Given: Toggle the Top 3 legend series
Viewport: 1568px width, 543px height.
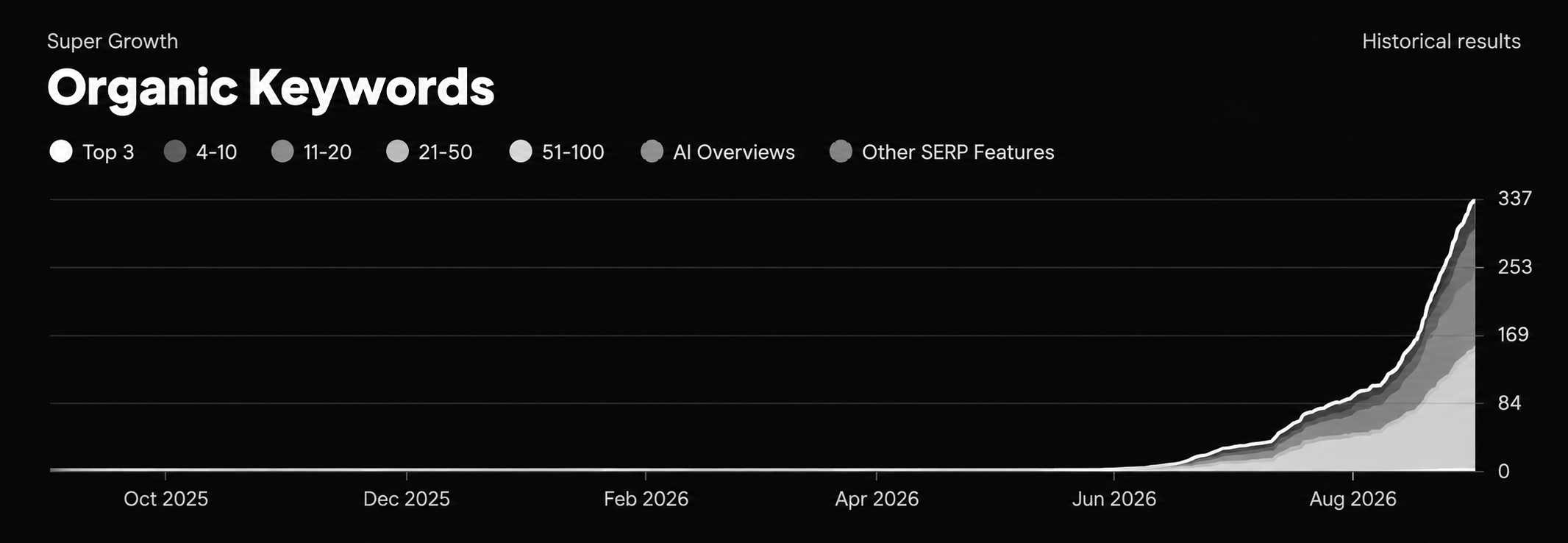Looking at the screenshot, I should (92, 152).
